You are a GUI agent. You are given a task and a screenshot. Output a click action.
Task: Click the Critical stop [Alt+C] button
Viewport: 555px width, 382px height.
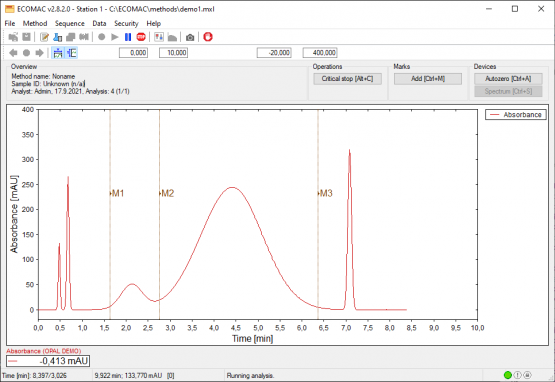click(x=347, y=79)
